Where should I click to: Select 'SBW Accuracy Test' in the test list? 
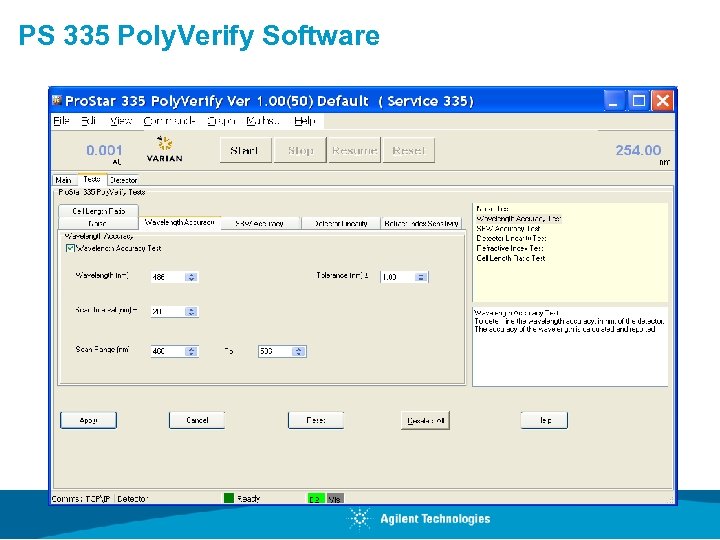point(508,228)
